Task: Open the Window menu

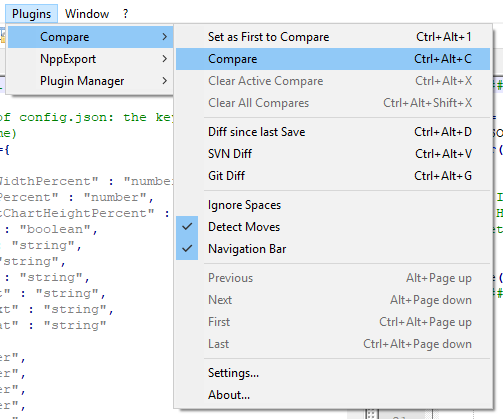Action: pos(87,14)
